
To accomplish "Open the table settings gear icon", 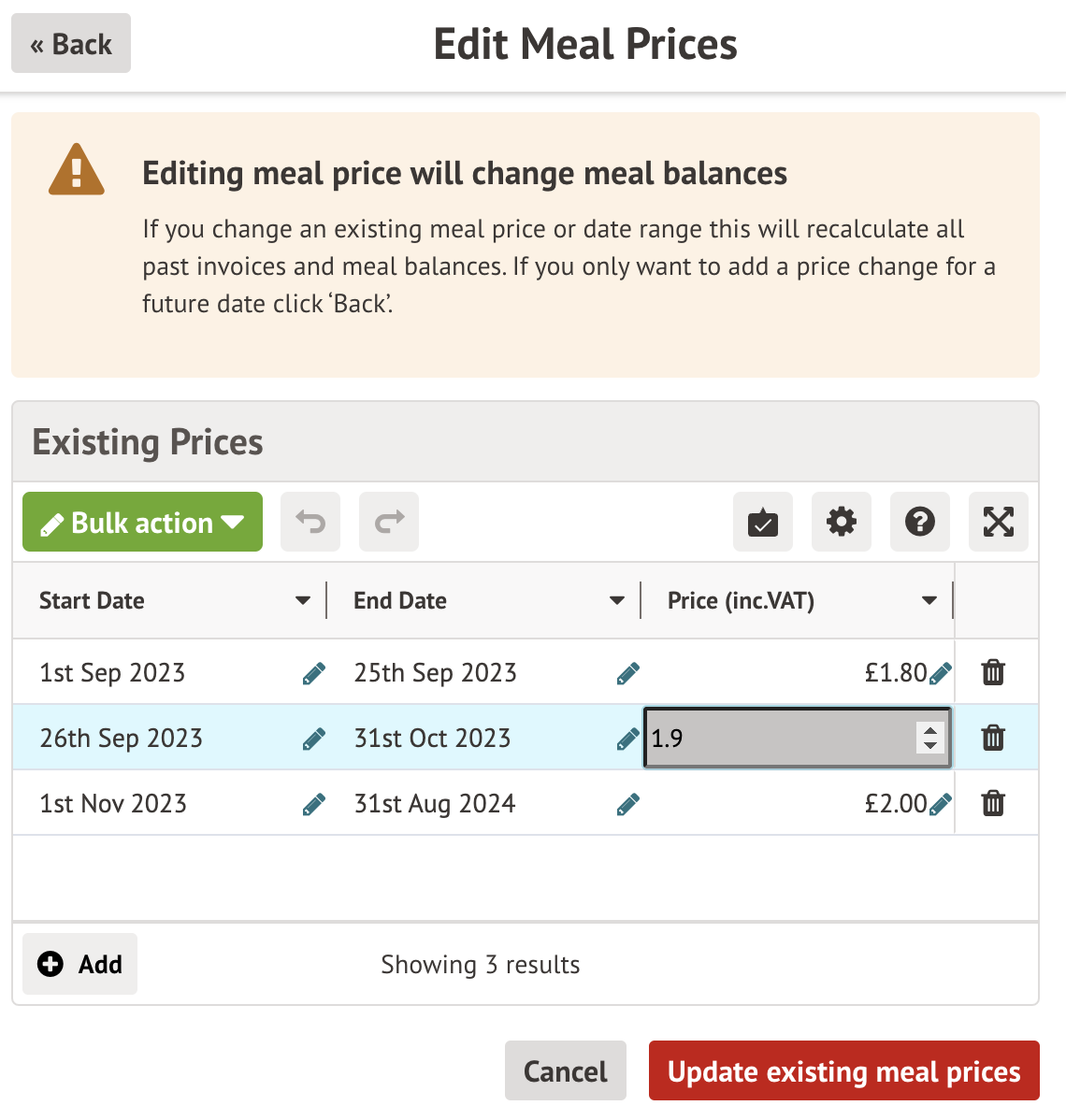I will [x=842, y=522].
